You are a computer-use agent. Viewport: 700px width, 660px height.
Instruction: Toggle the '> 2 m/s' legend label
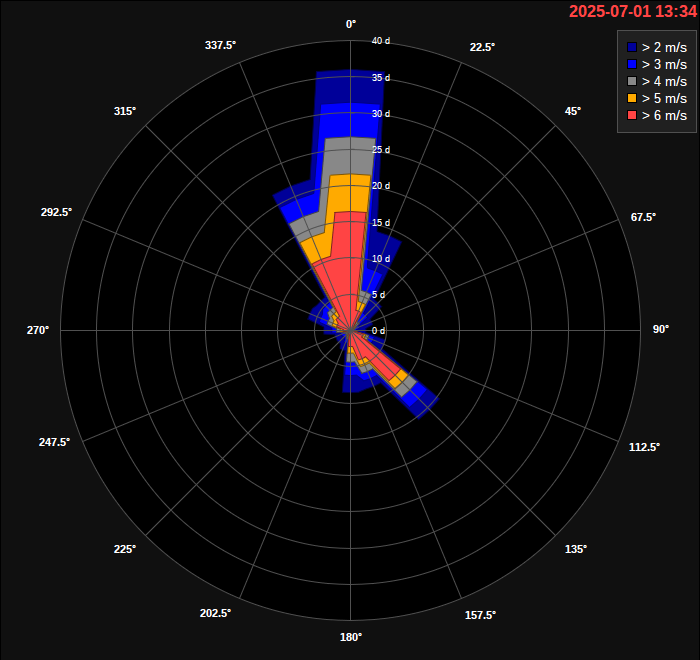point(664,47)
